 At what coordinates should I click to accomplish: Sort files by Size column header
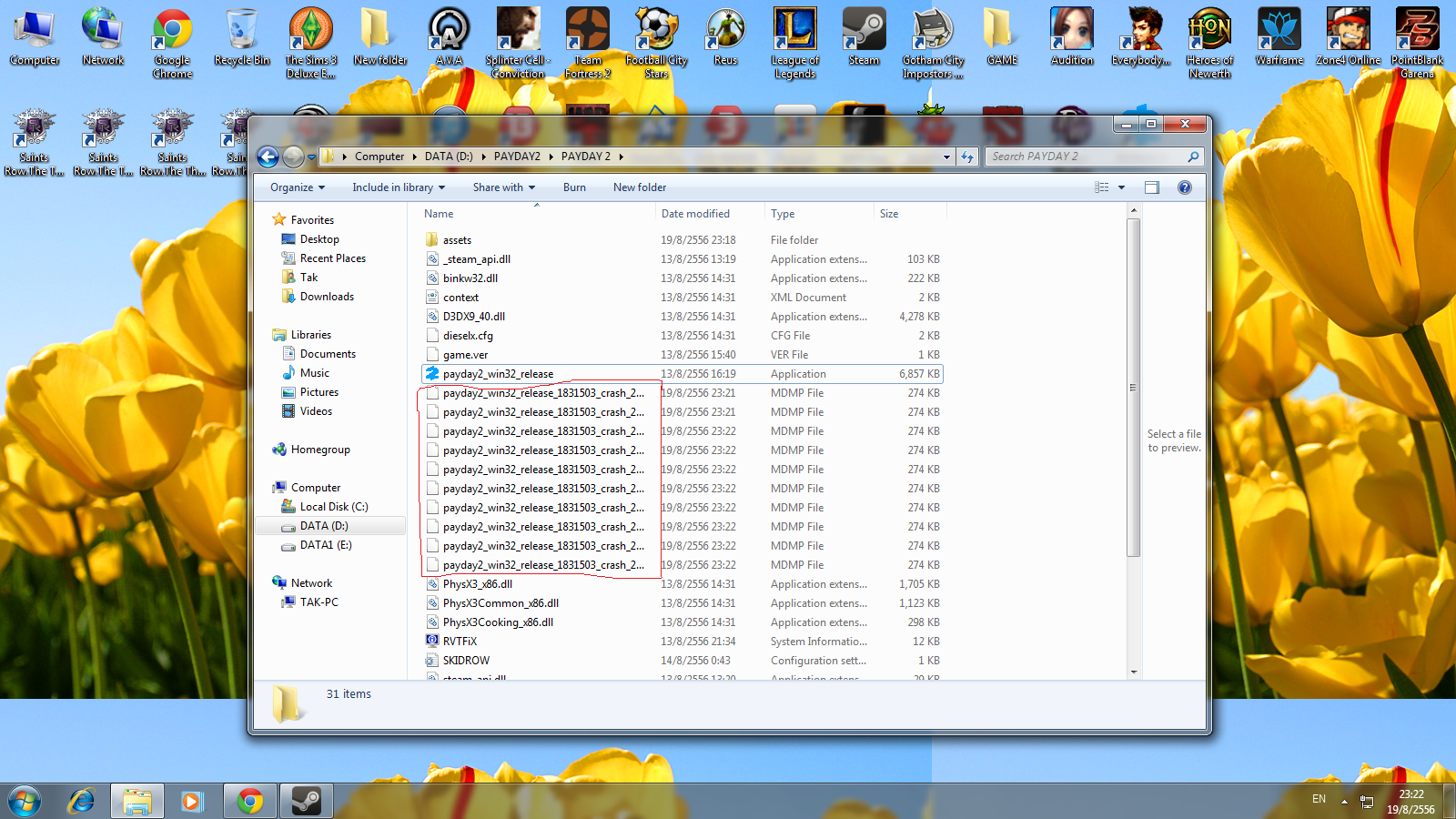(x=910, y=214)
